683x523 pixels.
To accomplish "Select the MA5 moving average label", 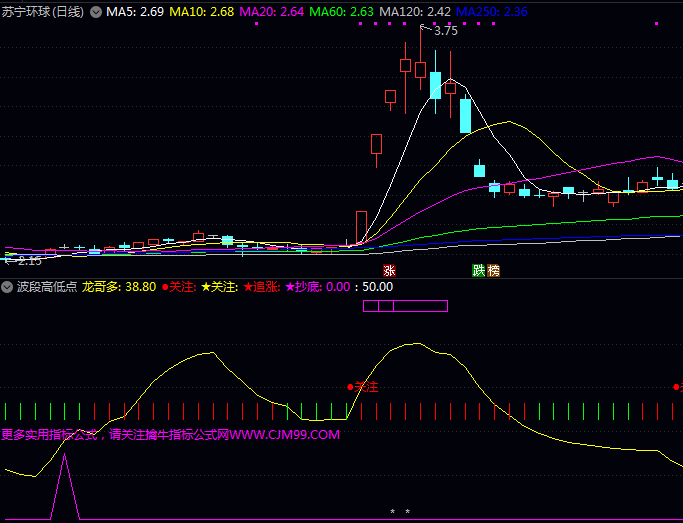I will click(x=135, y=12).
